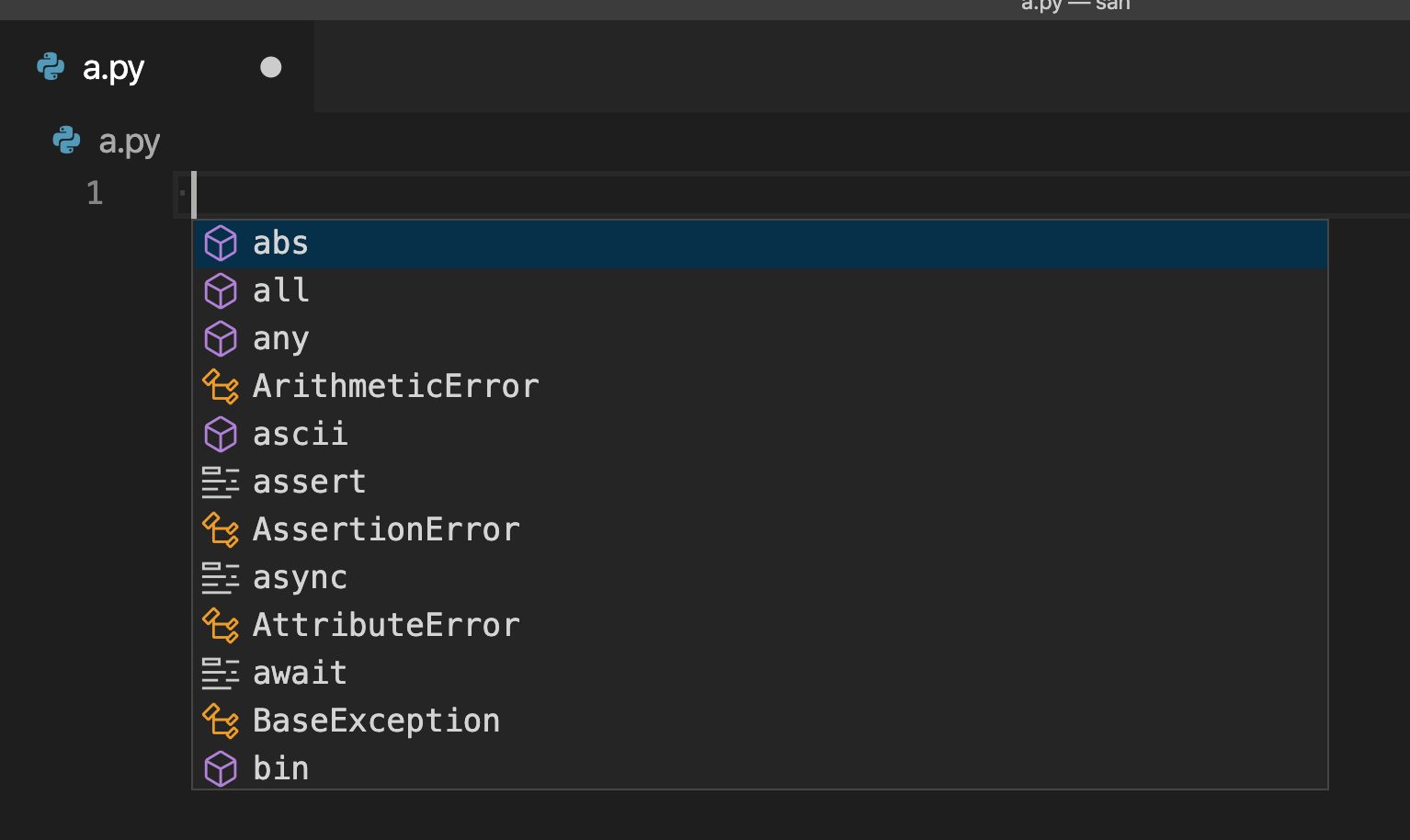Select the cube icon next to abs
The width and height of the screenshot is (1410, 840).
pos(221,243)
